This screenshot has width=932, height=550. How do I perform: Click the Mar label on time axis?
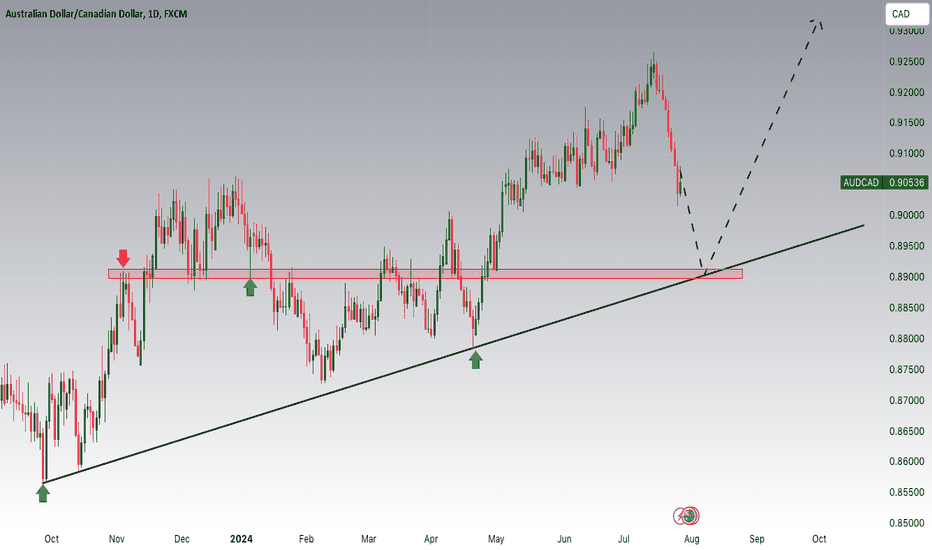click(x=369, y=539)
